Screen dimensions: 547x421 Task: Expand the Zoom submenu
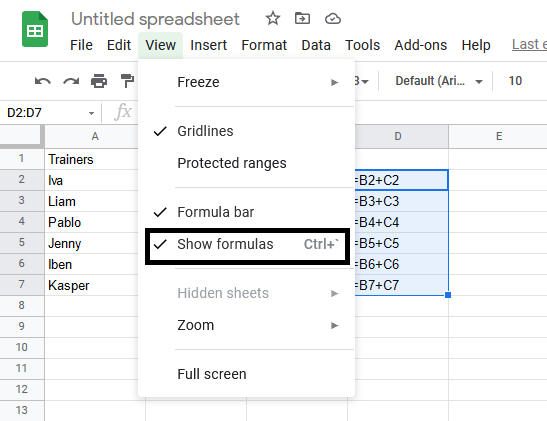[246, 325]
